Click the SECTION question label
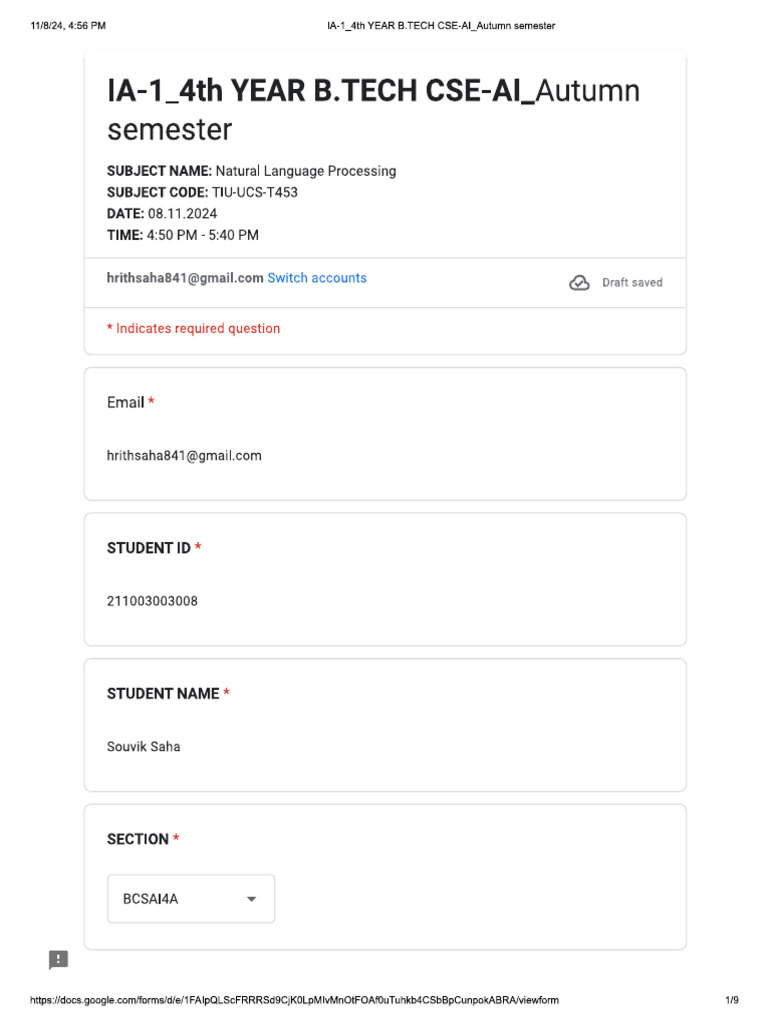The height and width of the screenshot is (1024, 768). click(138, 839)
